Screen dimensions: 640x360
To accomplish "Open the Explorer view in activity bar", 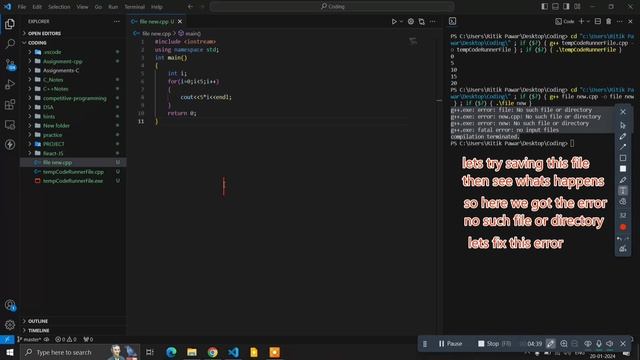I will 10,24.
